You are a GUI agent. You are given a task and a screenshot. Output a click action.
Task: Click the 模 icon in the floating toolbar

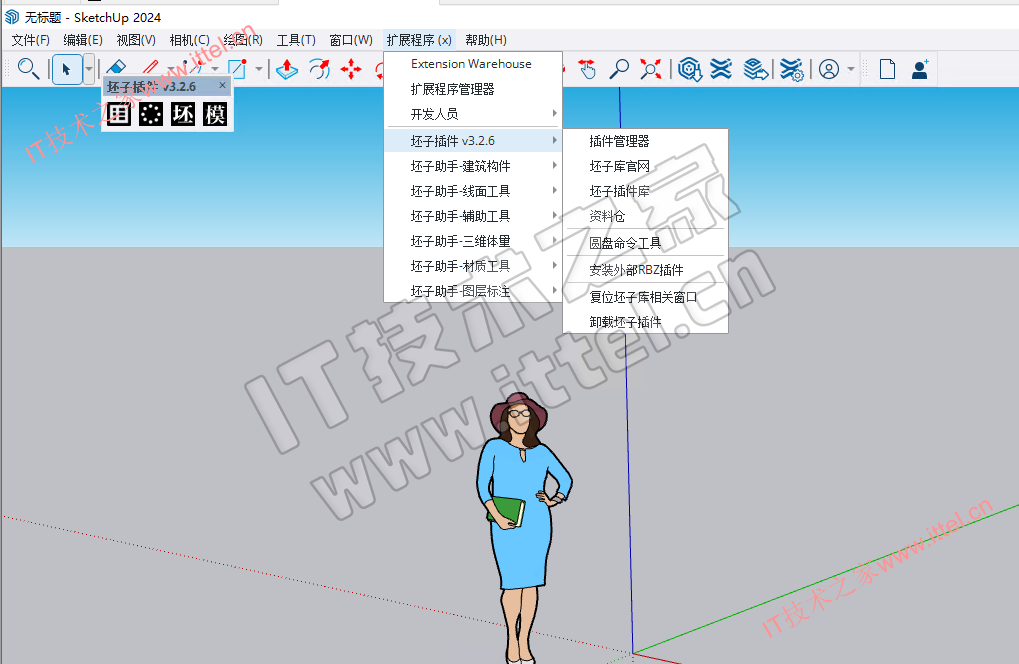click(214, 114)
